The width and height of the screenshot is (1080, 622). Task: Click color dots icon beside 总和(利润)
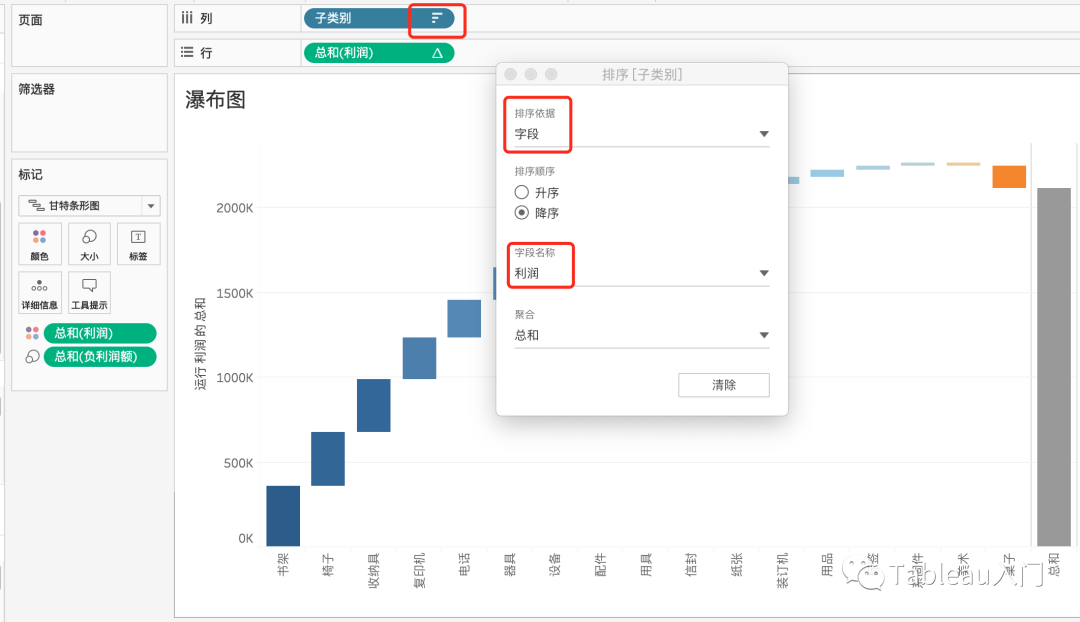[x=32, y=333]
